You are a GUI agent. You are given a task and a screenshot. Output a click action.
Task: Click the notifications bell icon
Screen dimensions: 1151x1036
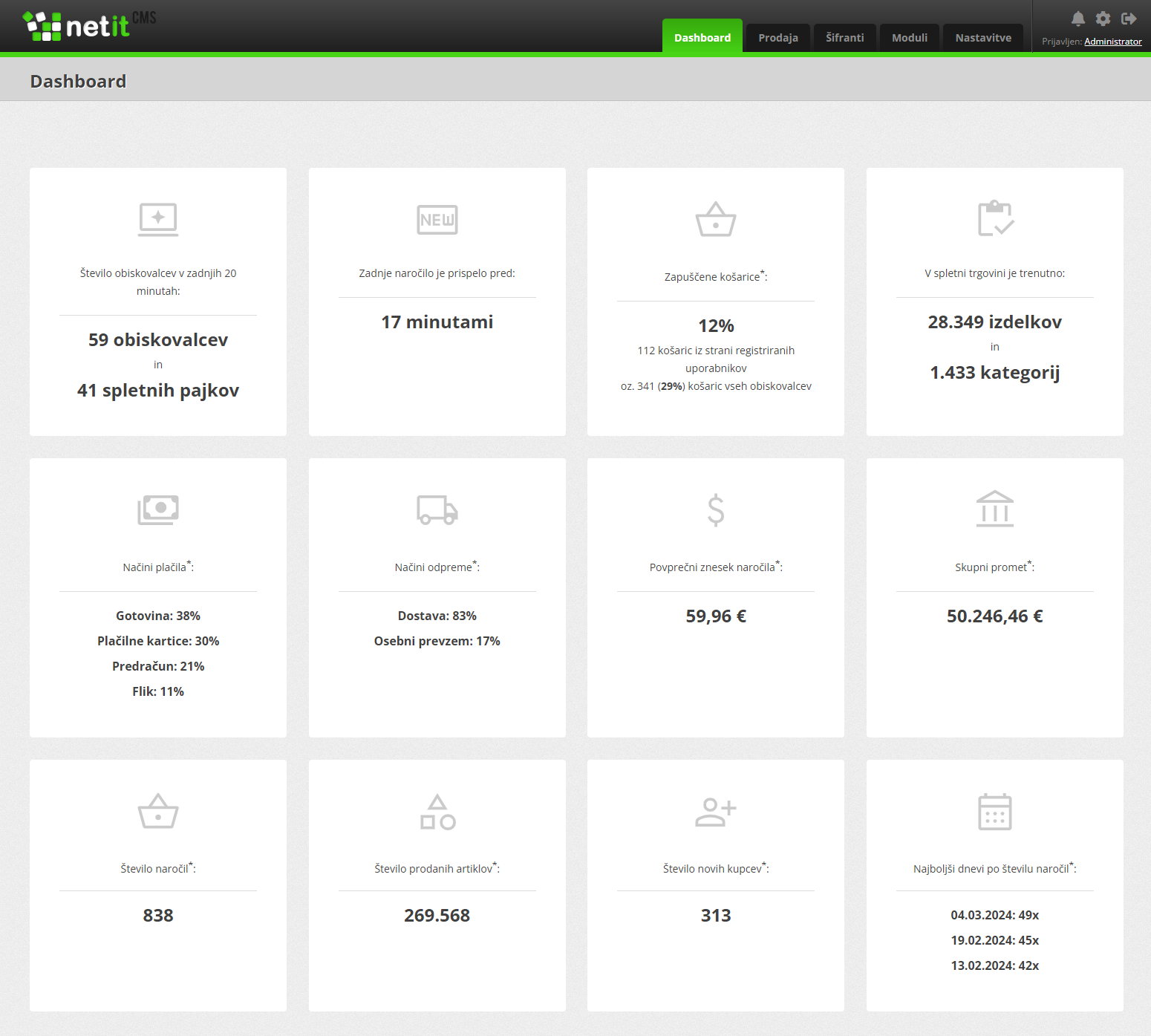click(x=1078, y=19)
